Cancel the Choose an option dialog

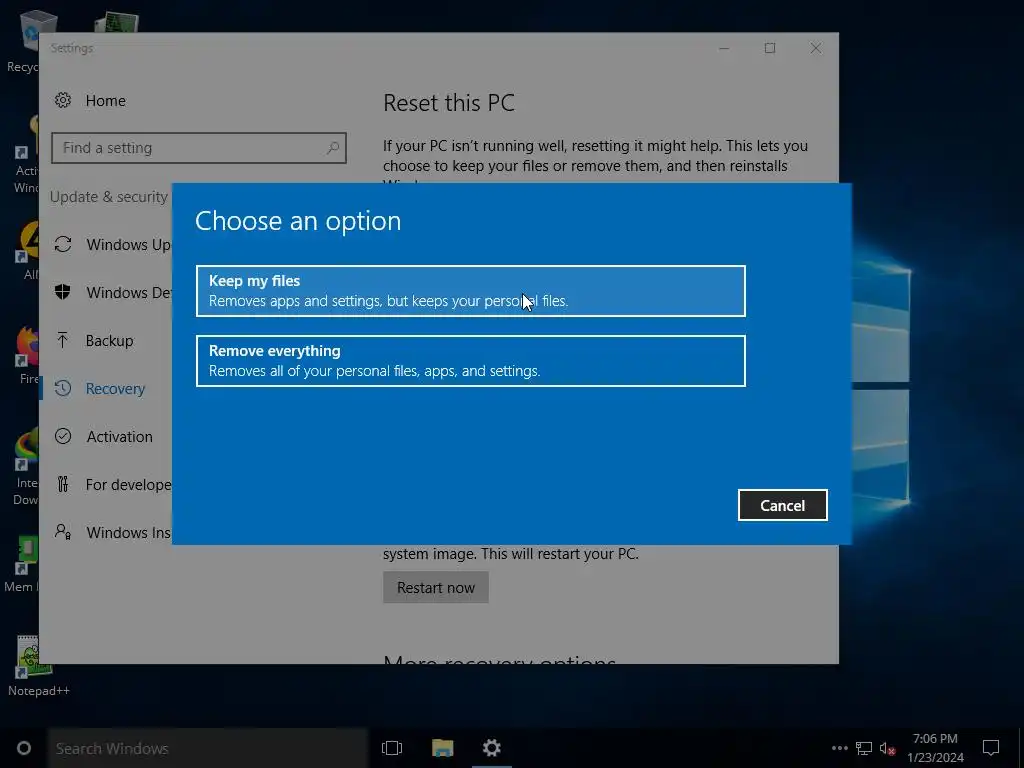[782, 505]
